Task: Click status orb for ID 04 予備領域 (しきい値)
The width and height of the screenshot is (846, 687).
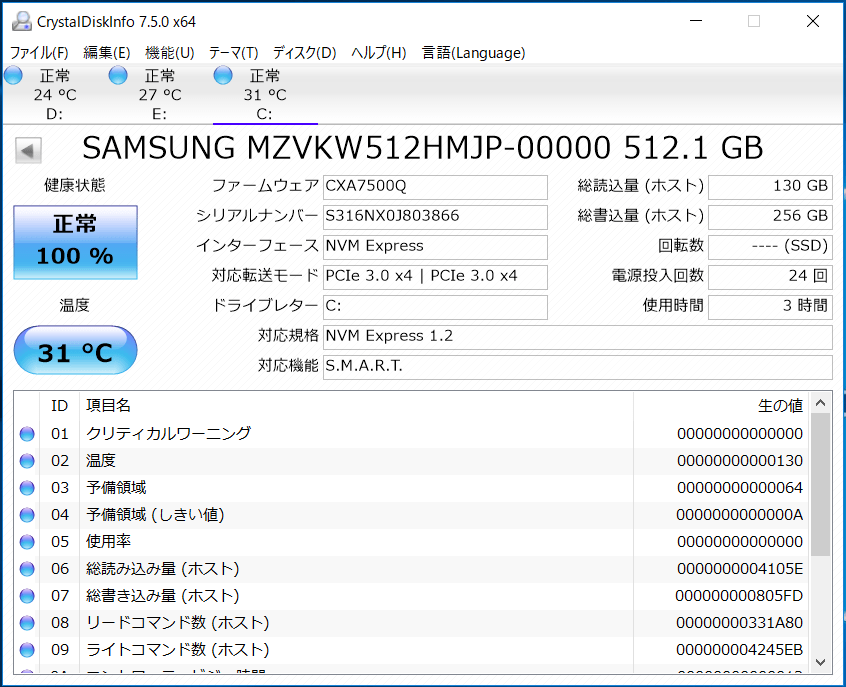Action: coord(27,515)
